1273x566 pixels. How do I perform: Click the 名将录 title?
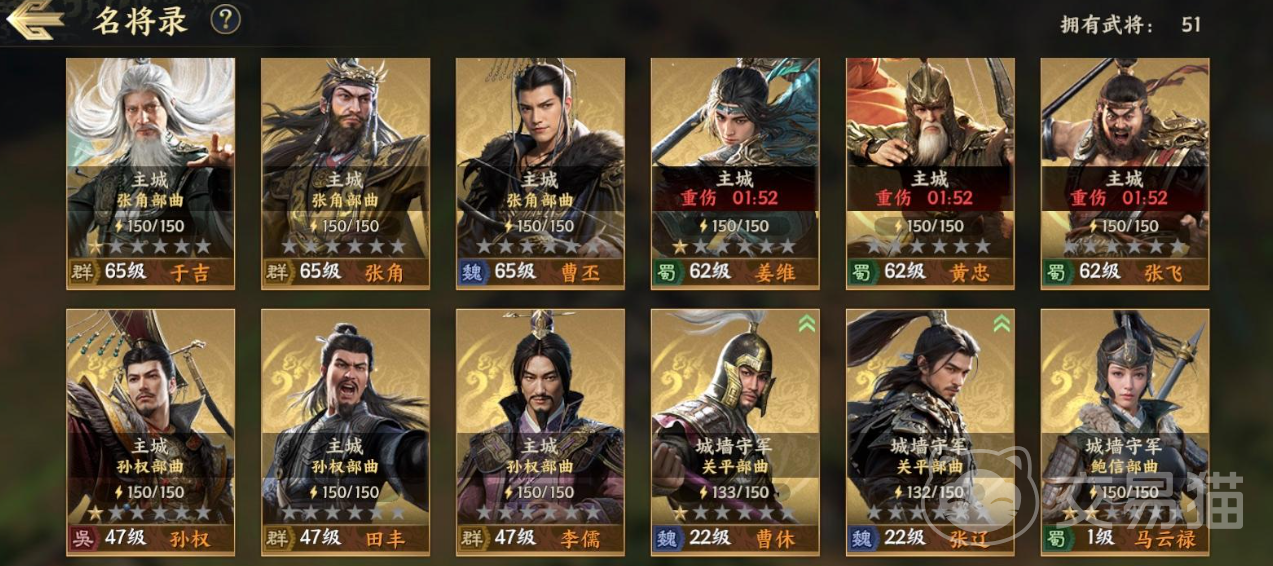[x=140, y=21]
